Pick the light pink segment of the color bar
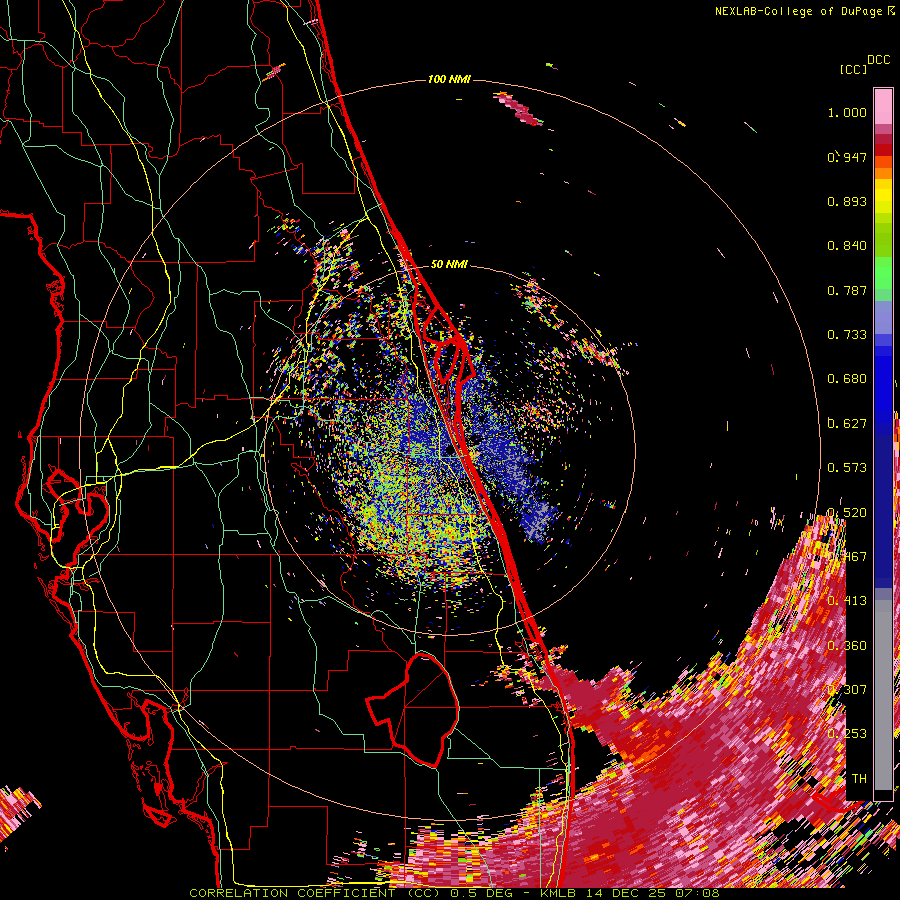 click(x=883, y=106)
